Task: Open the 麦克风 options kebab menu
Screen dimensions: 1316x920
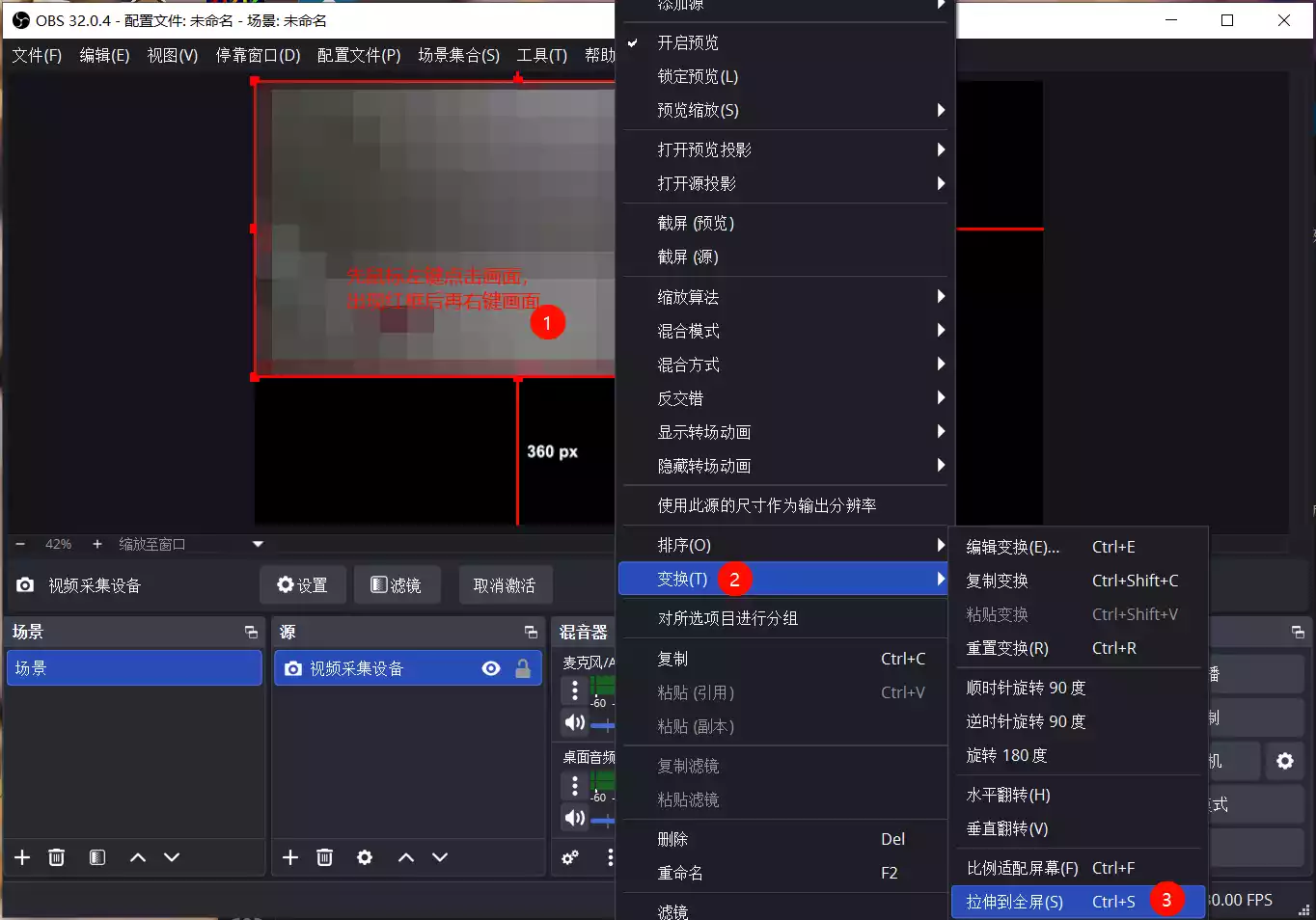Action: click(574, 692)
